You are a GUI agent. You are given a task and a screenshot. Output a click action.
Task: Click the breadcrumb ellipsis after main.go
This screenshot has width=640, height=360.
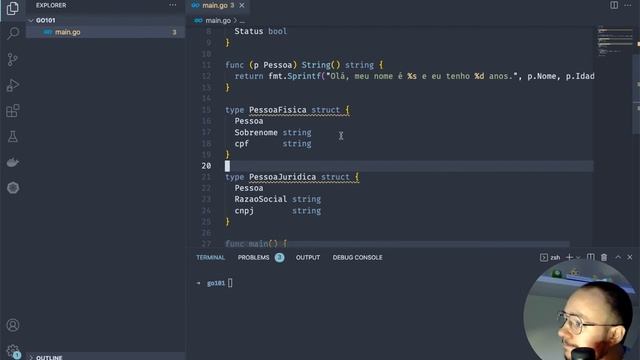(x=242, y=21)
